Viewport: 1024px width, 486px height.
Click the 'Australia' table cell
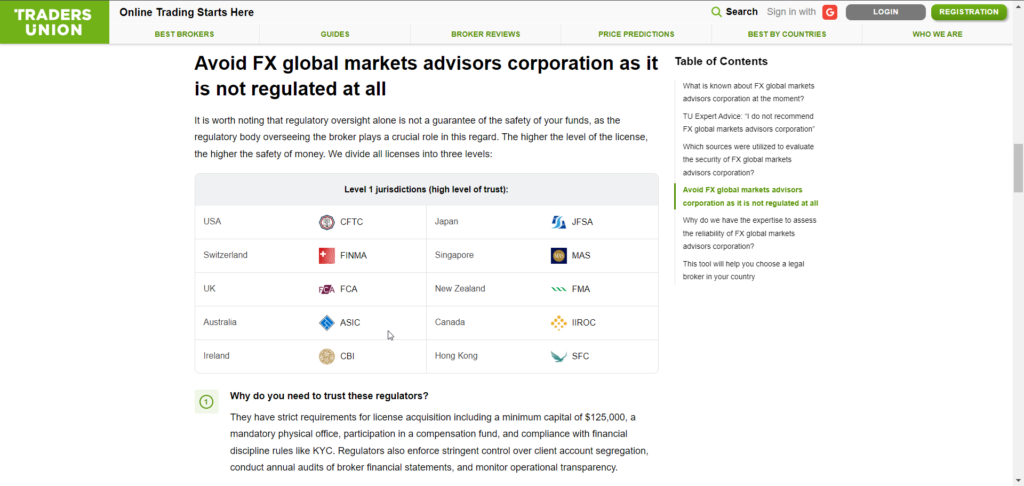tap(220, 323)
